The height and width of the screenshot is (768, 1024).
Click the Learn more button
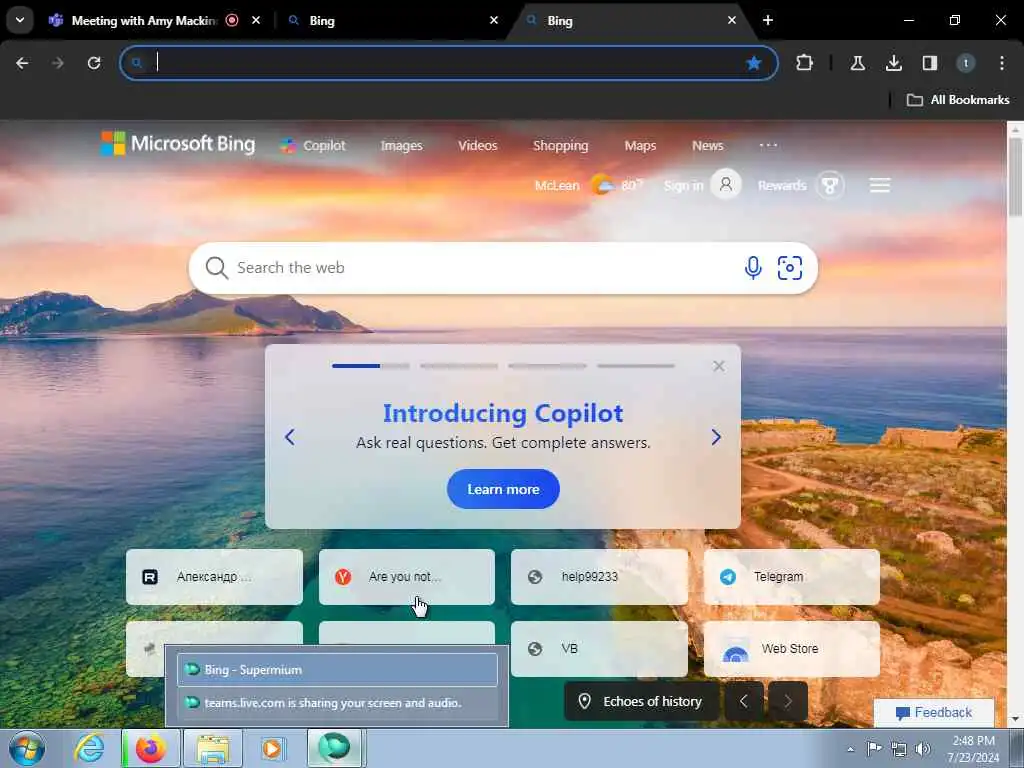point(503,489)
